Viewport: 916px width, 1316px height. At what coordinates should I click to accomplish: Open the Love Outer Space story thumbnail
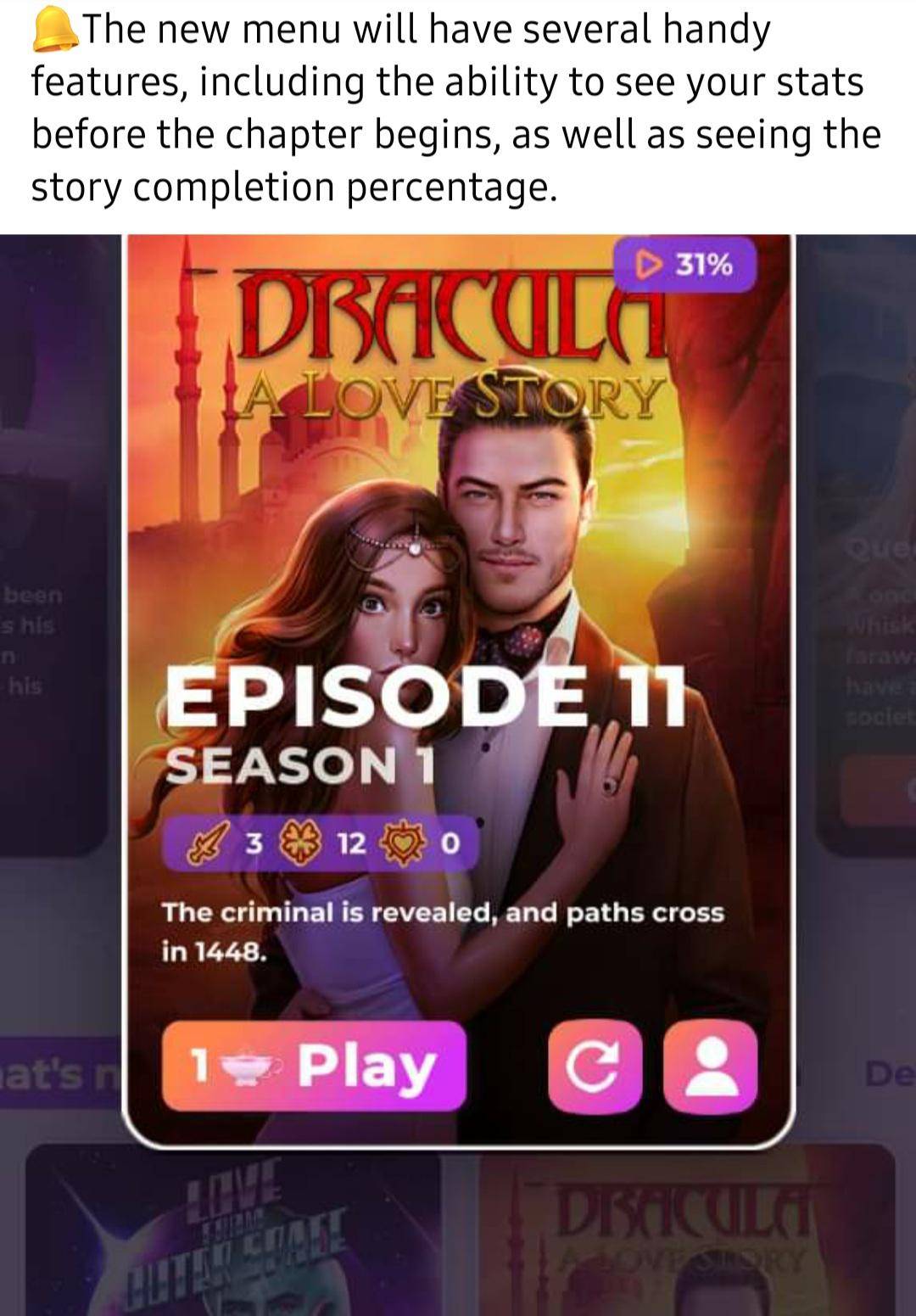pos(232,1230)
